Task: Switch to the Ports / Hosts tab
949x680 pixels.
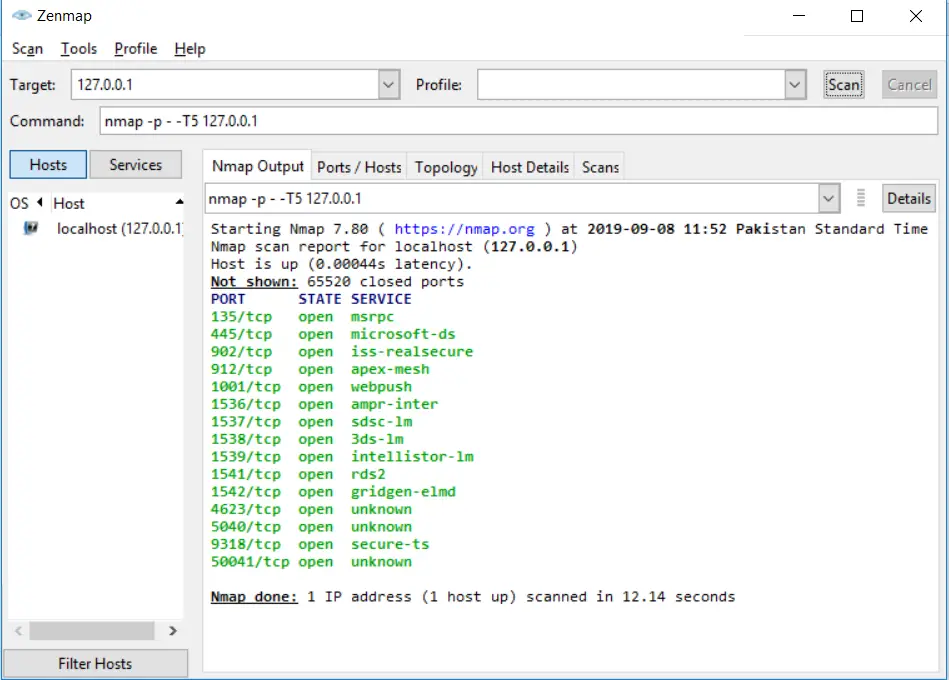Action: click(359, 167)
